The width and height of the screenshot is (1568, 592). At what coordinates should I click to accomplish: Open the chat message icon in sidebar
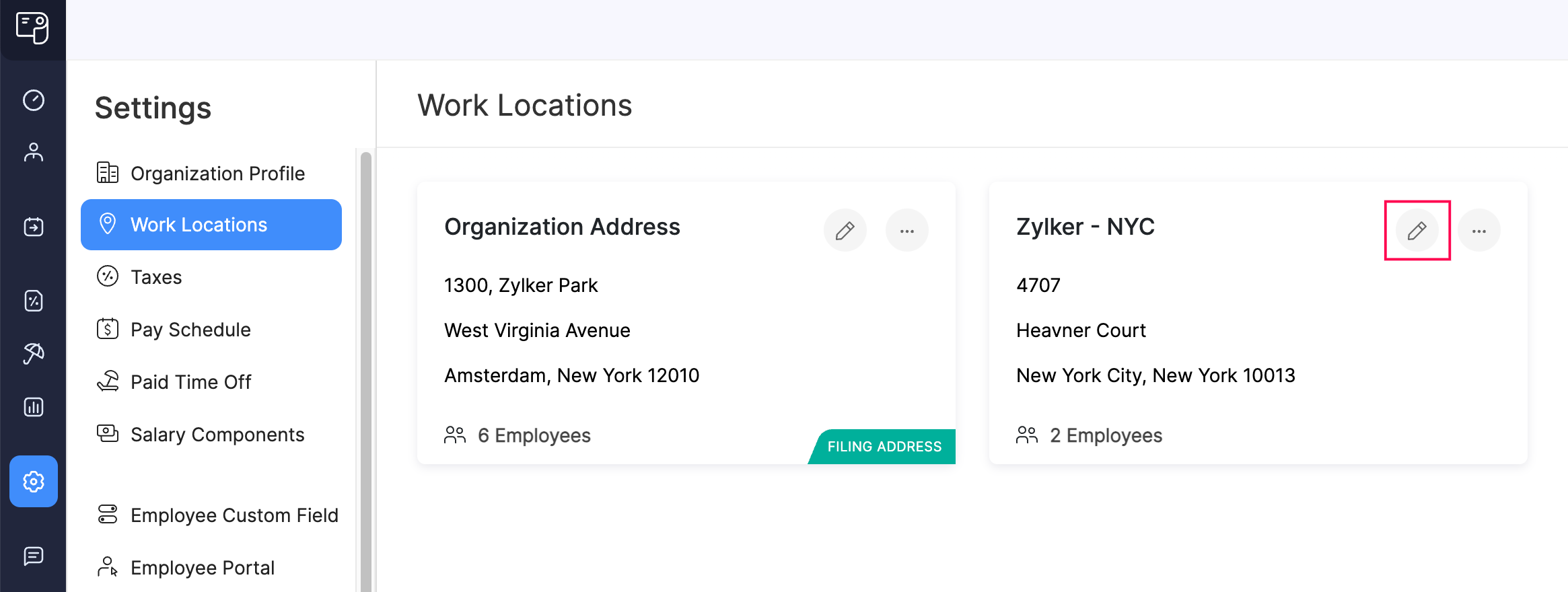(34, 556)
